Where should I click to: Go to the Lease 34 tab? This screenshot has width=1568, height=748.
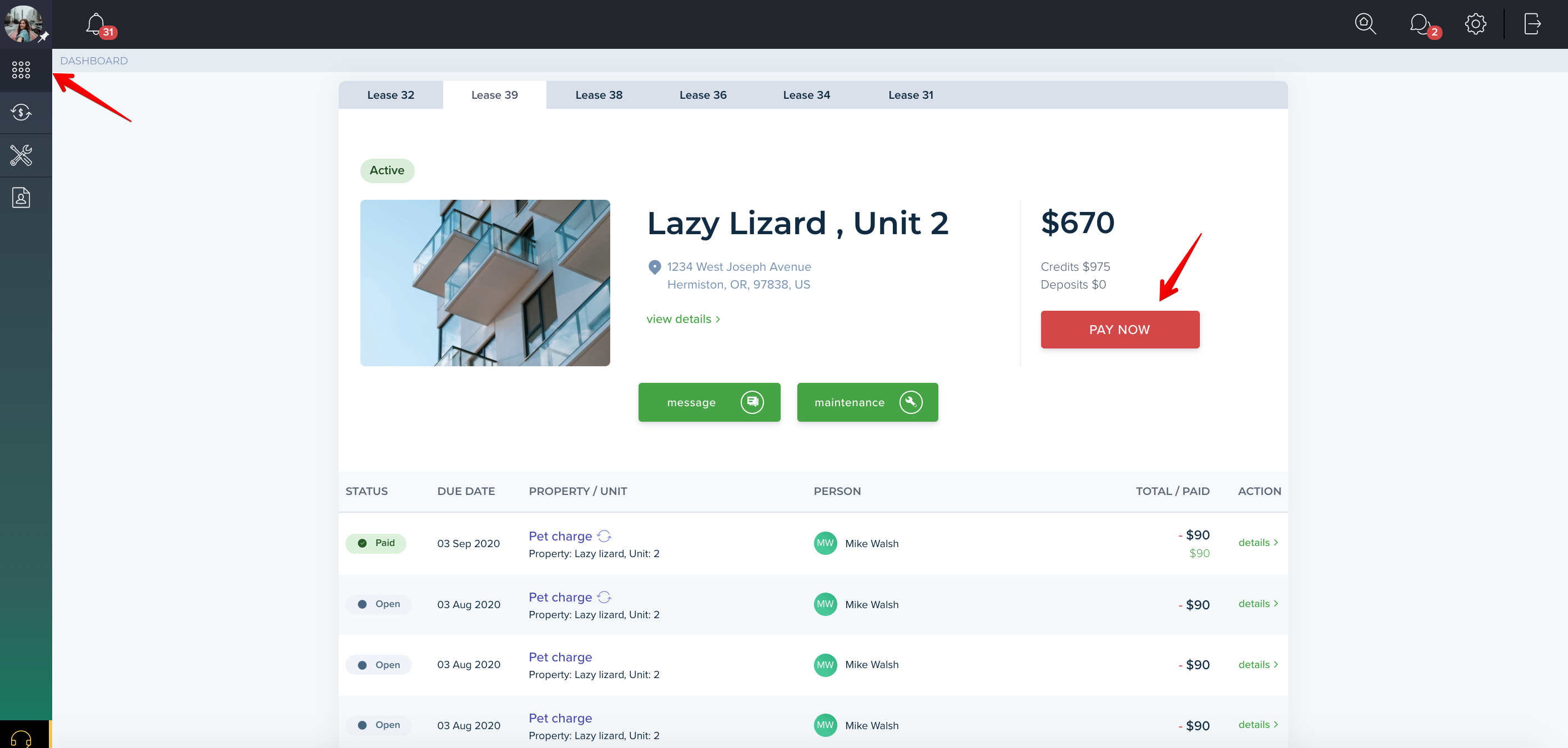pyautogui.click(x=806, y=95)
